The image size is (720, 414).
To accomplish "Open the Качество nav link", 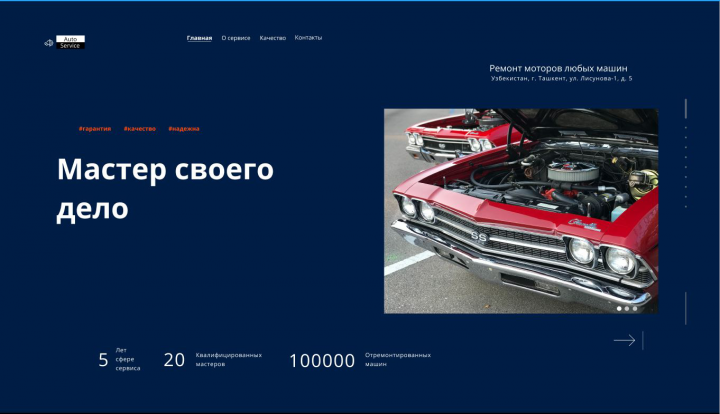I will coord(273,38).
